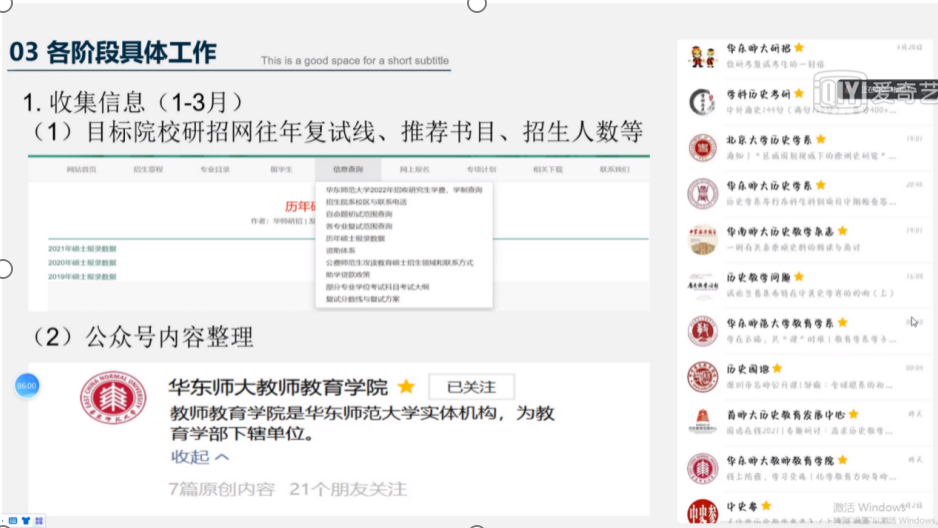Screen dimensions: 938x528
Task: Open the 招生章程 navigation tab
Action: coord(148,170)
